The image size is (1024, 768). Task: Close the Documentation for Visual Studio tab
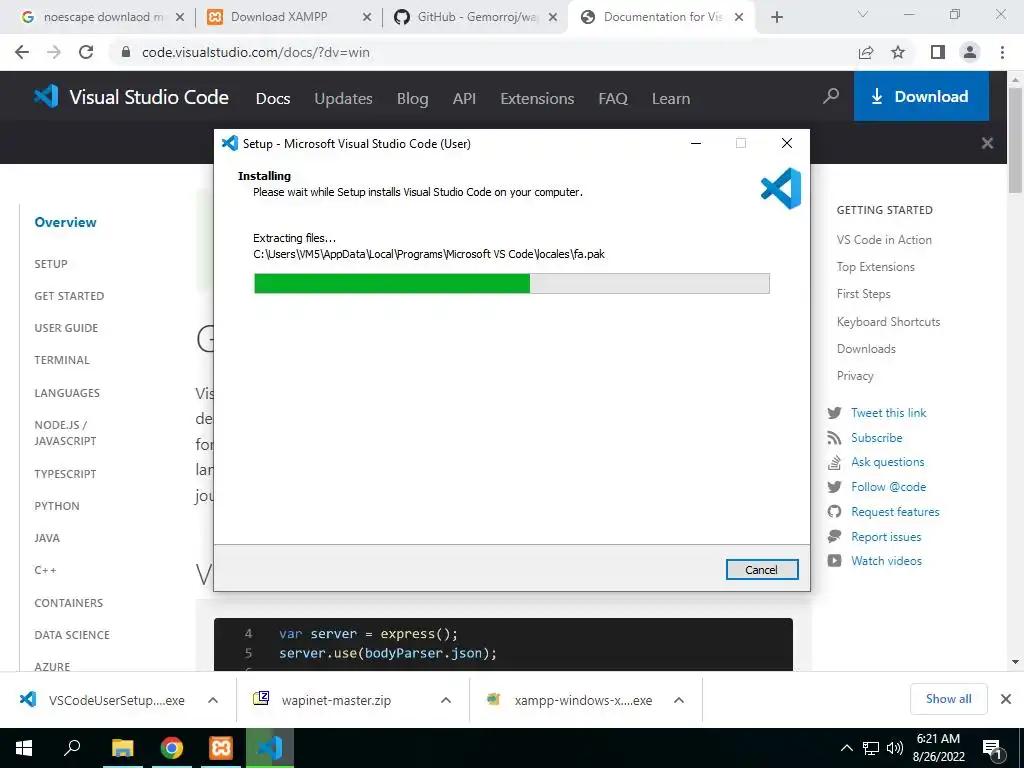[x=739, y=17]
